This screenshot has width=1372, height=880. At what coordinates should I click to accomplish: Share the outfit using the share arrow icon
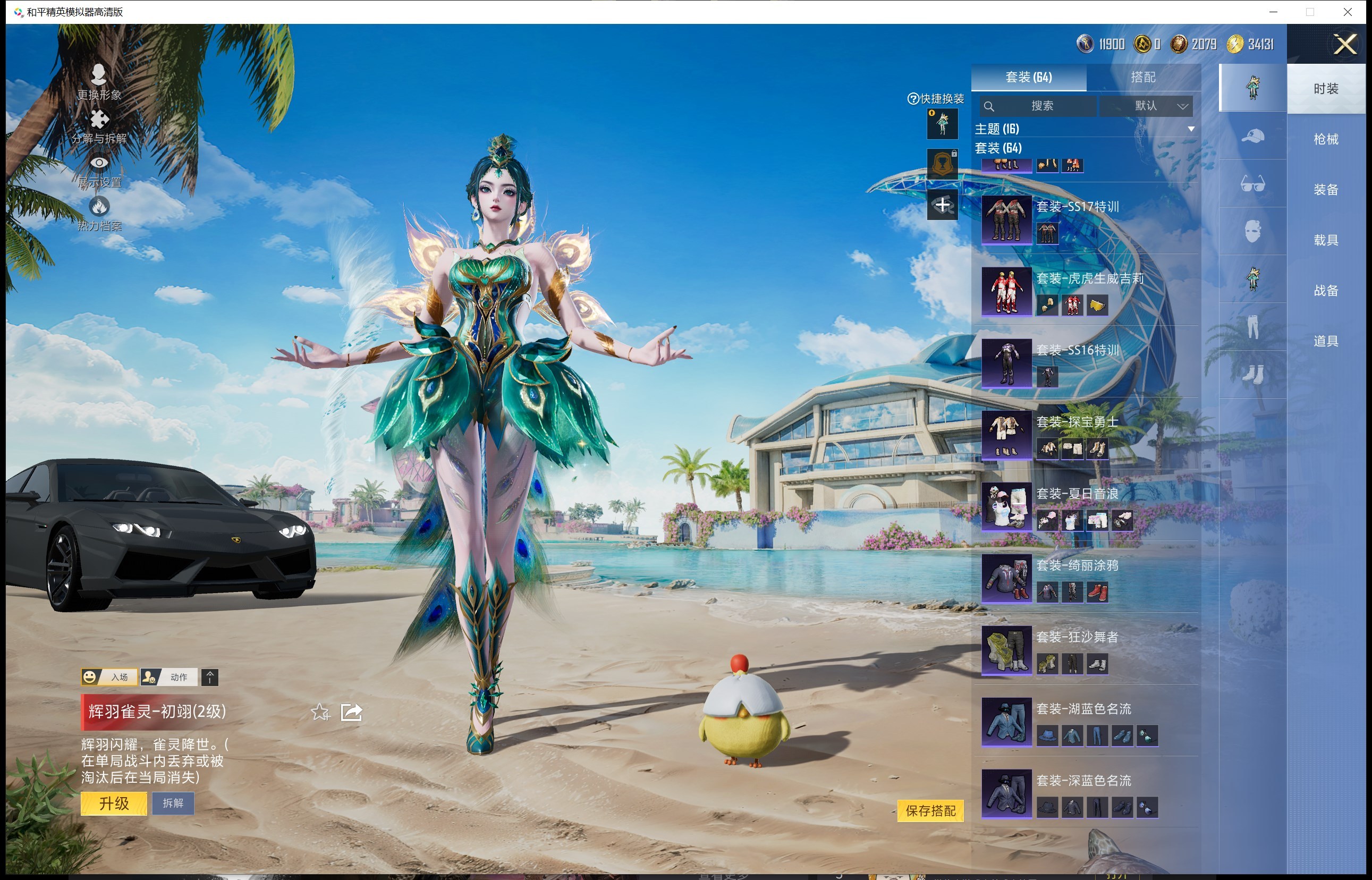pyautogui.click(x=351, y=712)
